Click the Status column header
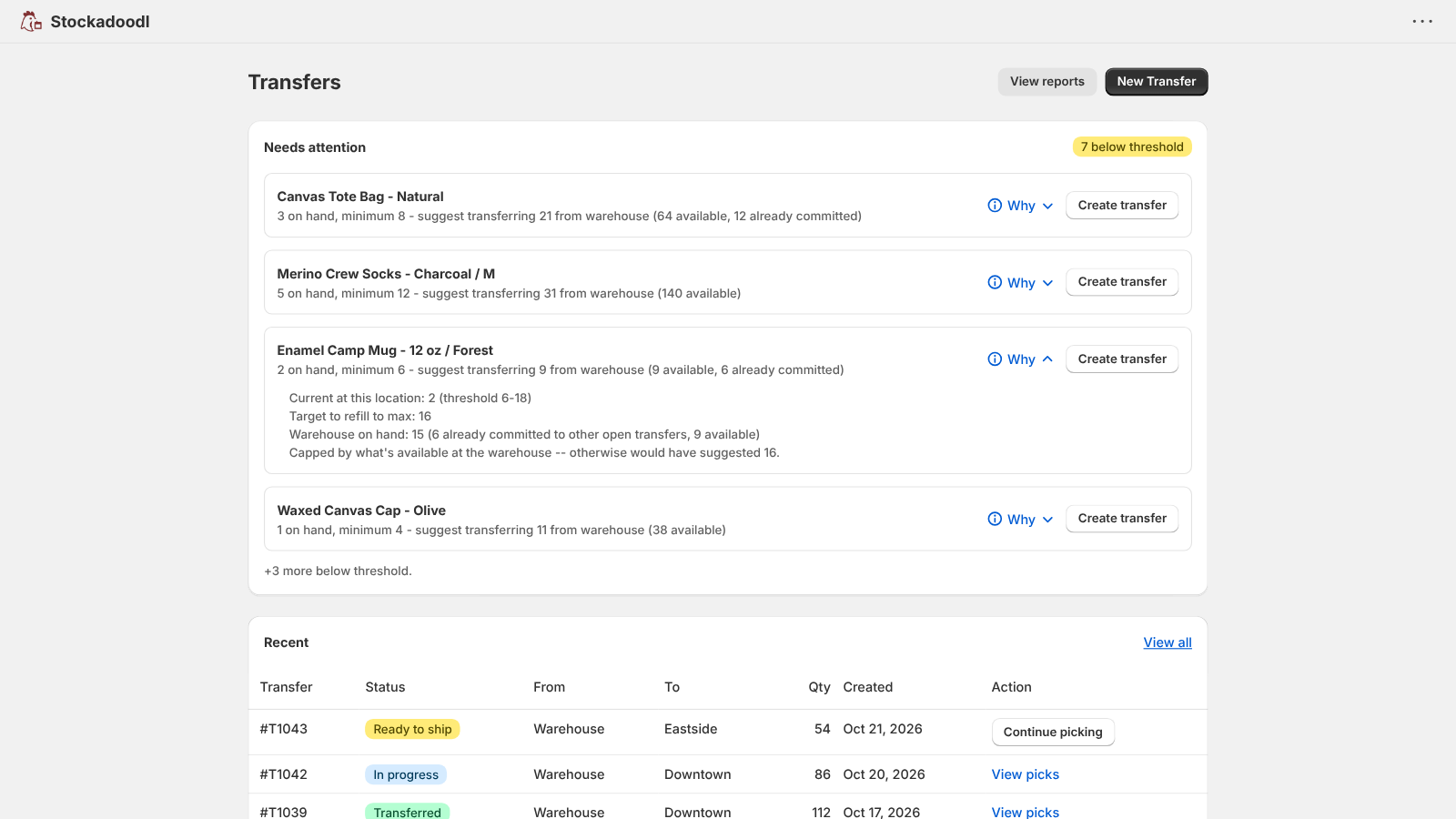The image size is (1456, 819). (x=385, y=687)
